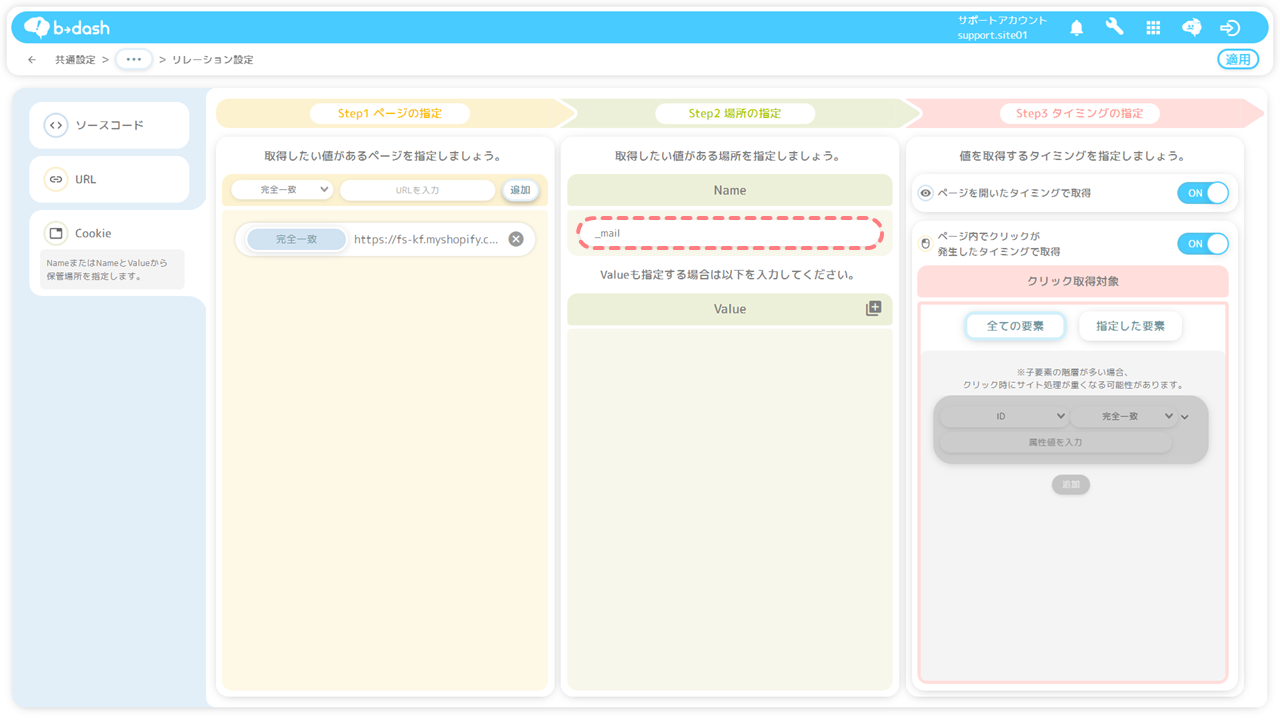Click the eye icon for page open
The image size is (1280, 720).
coord(926,193)
